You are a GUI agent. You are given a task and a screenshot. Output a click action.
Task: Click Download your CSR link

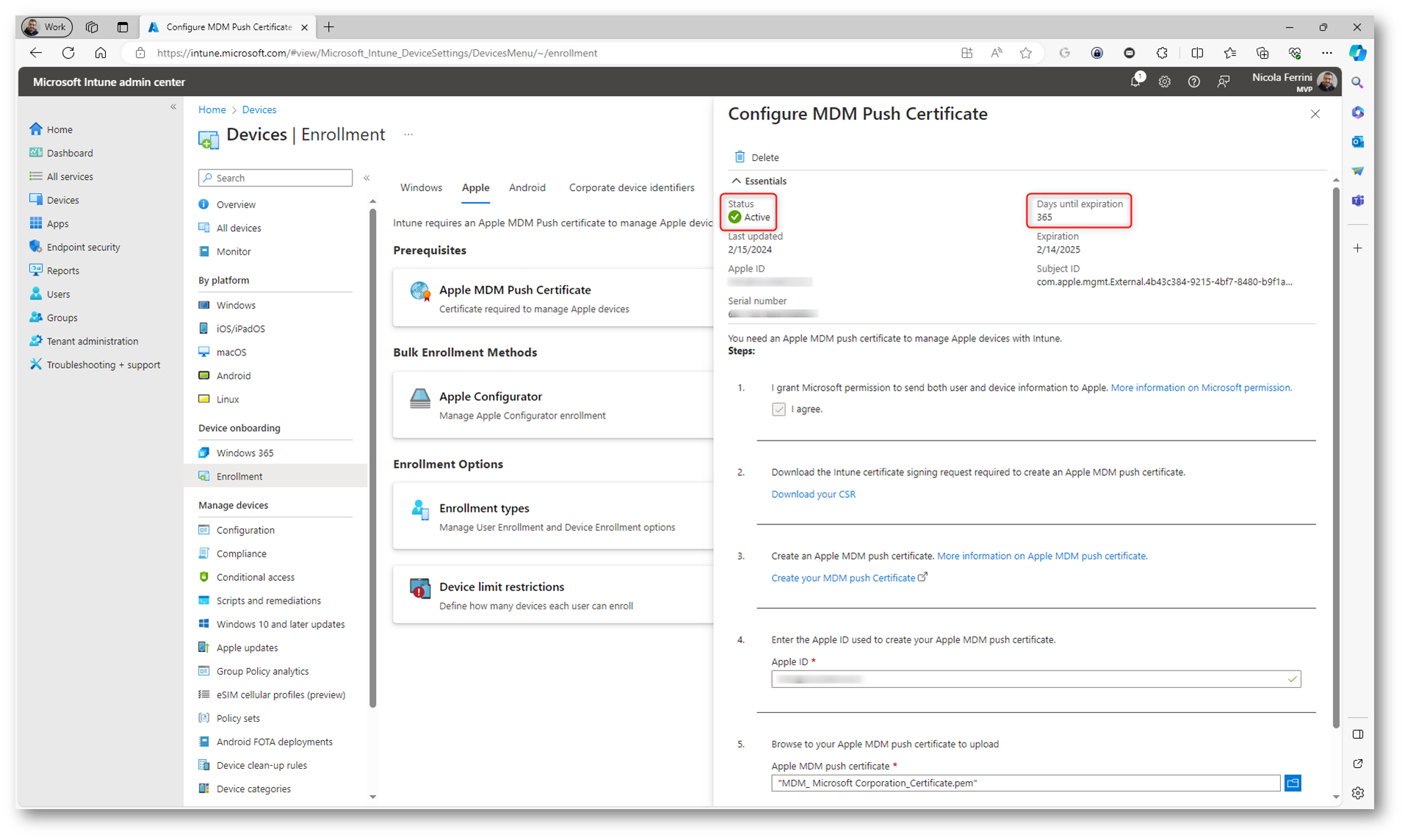point(813,494)
